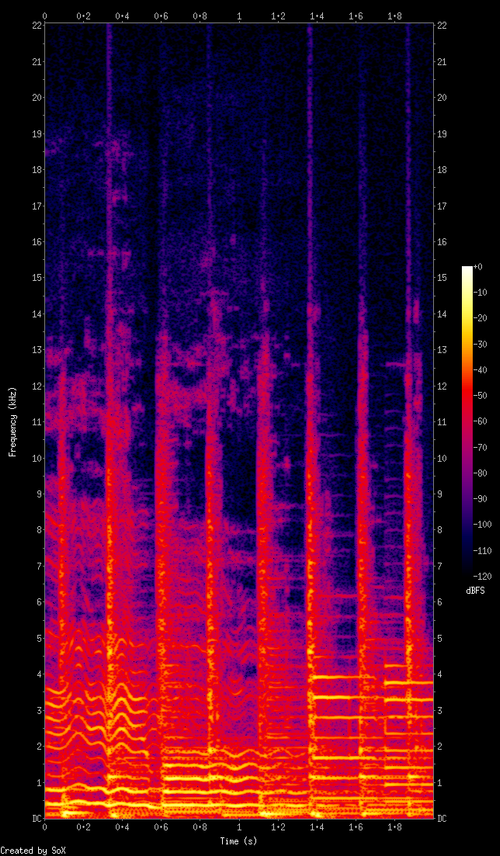Click the '-110' colour scale label

pyautogui.click(x=484, y=551)
